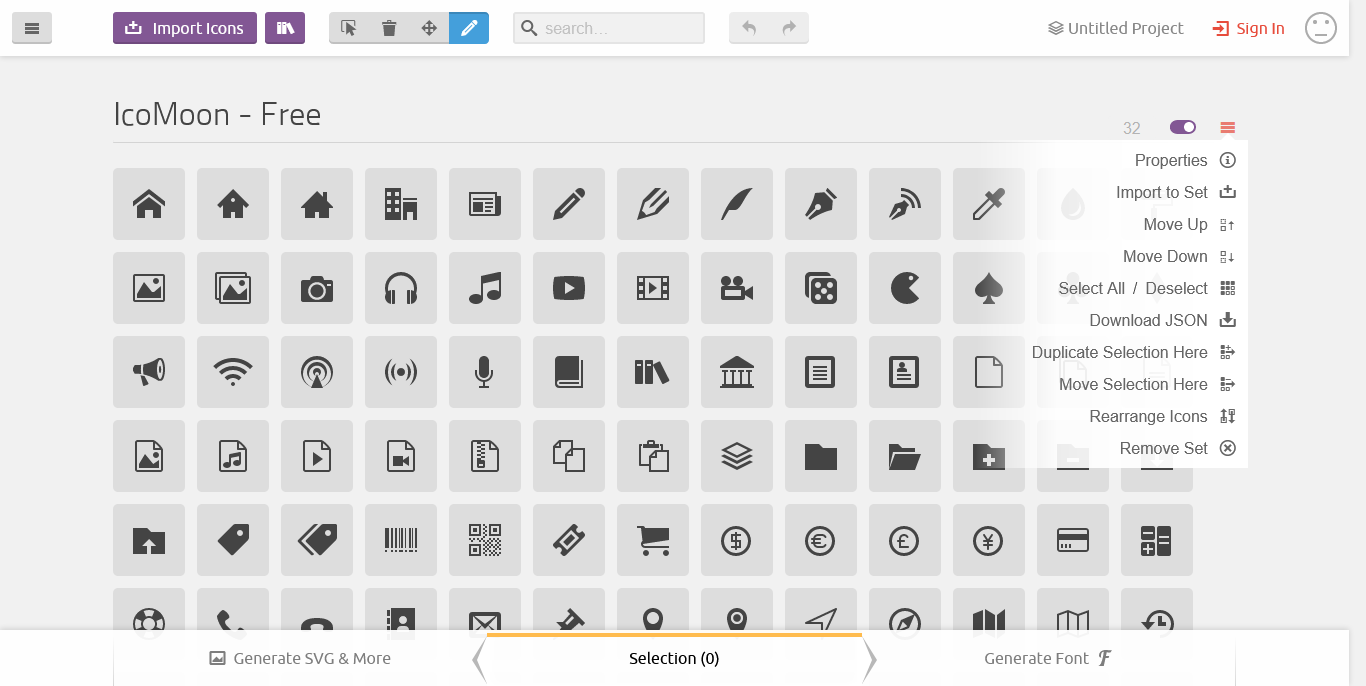The width and height of the screenshot is (1366, 686).
Task: Open Untitled Project manager
Action: 1116,28
